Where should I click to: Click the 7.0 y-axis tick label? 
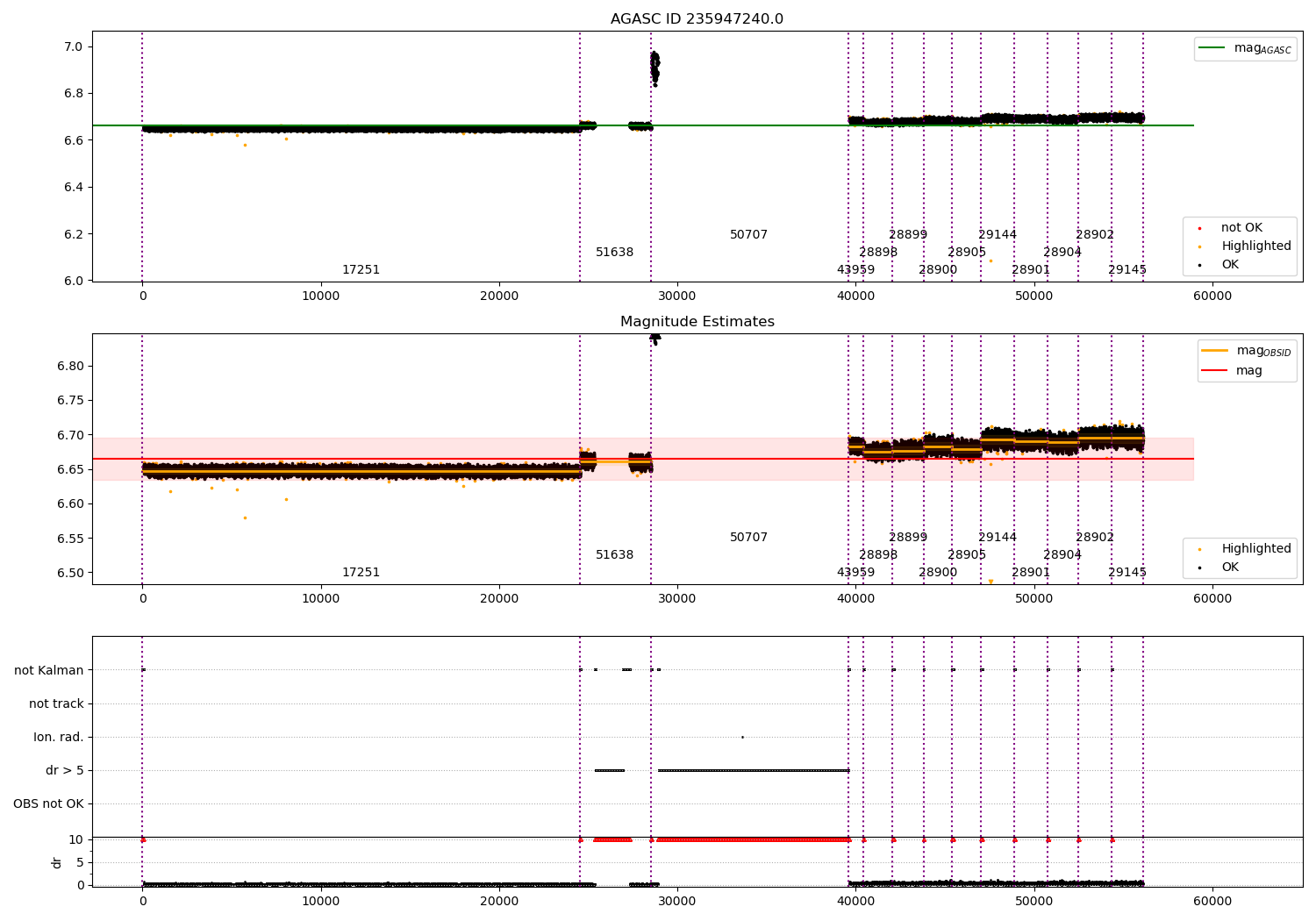(x=74, y=47)
